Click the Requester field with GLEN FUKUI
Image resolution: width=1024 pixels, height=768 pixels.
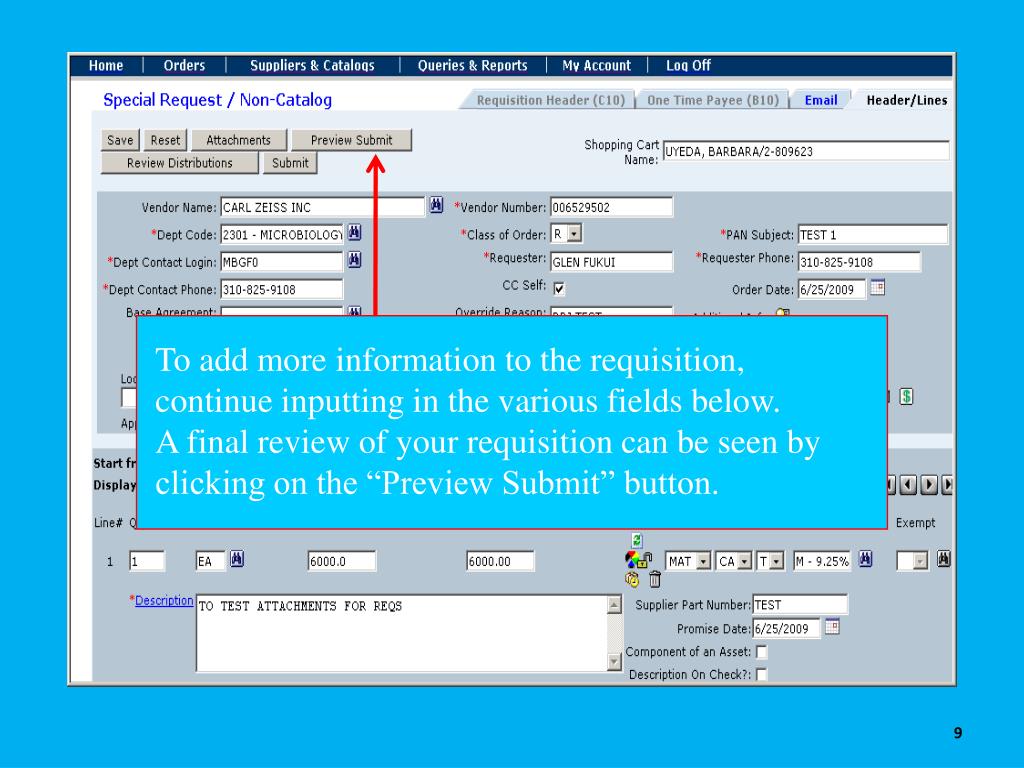tap(611, 262)
